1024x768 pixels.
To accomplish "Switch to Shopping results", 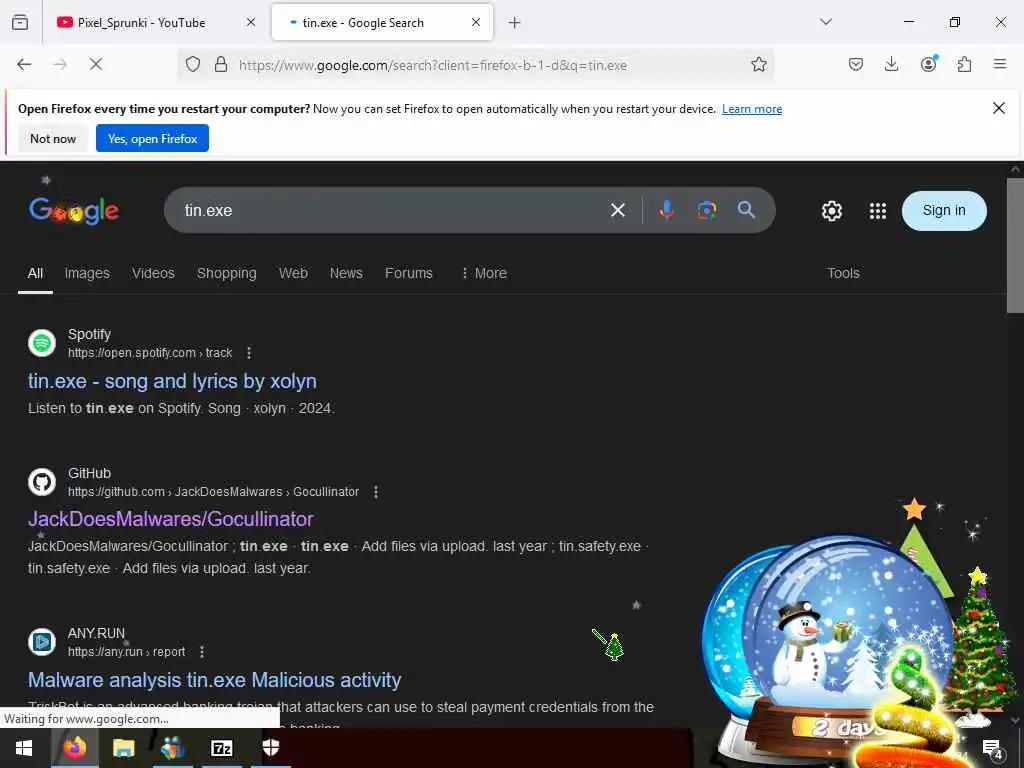I will click(227, 274).
